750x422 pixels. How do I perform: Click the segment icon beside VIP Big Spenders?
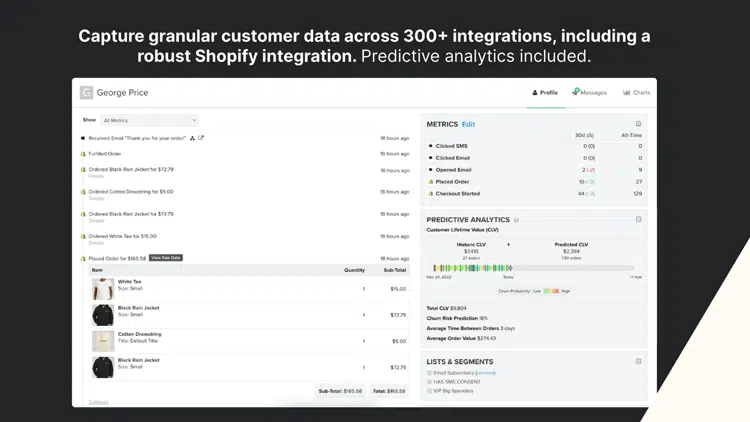click(430, 391)
